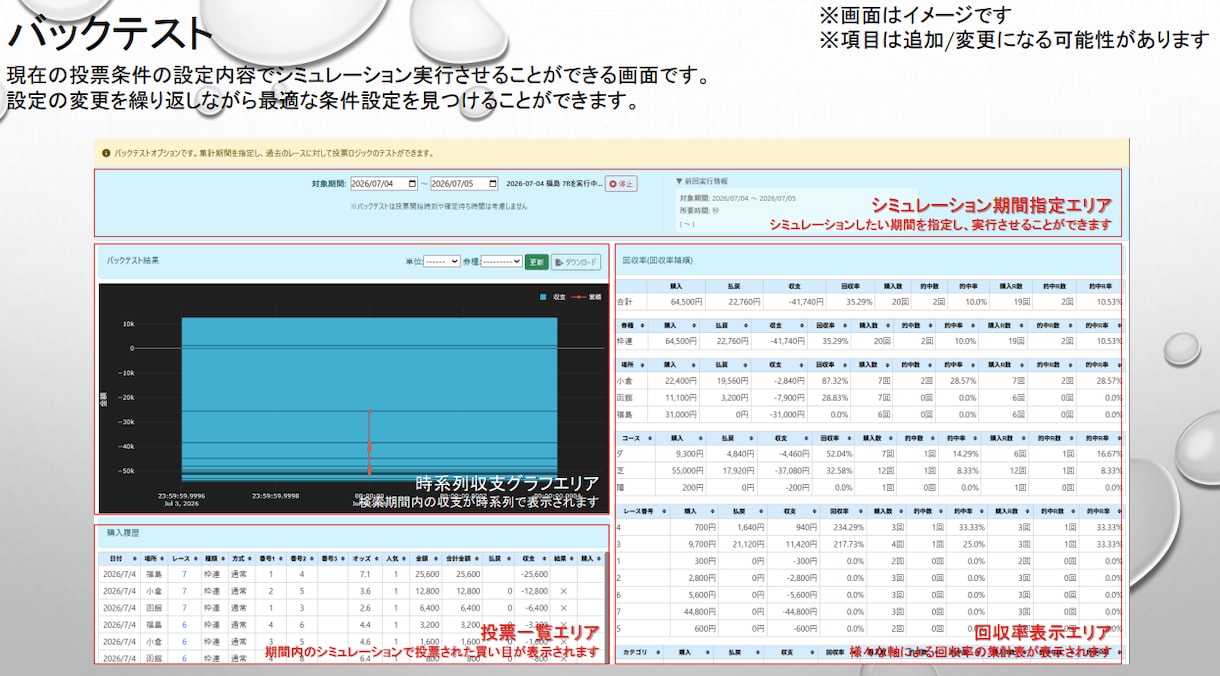Sort purchase history by 人気 column
This screenshot has width=1220, height=676.
coord(395,558)
